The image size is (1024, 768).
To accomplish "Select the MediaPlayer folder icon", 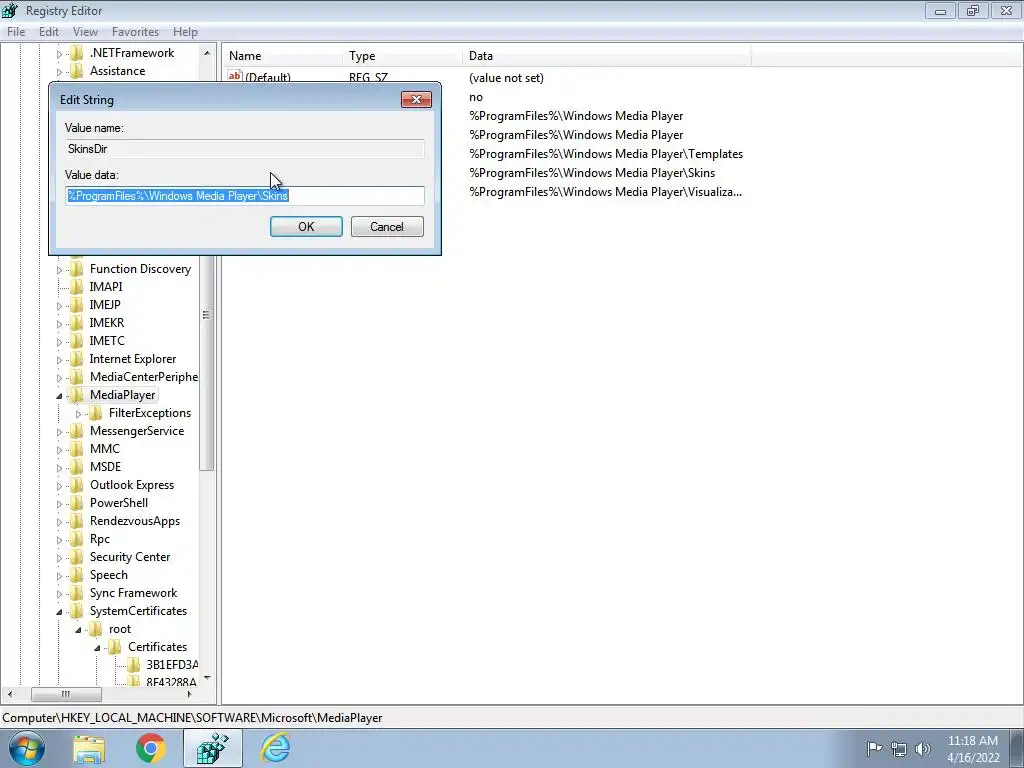I will pos(76,395).
